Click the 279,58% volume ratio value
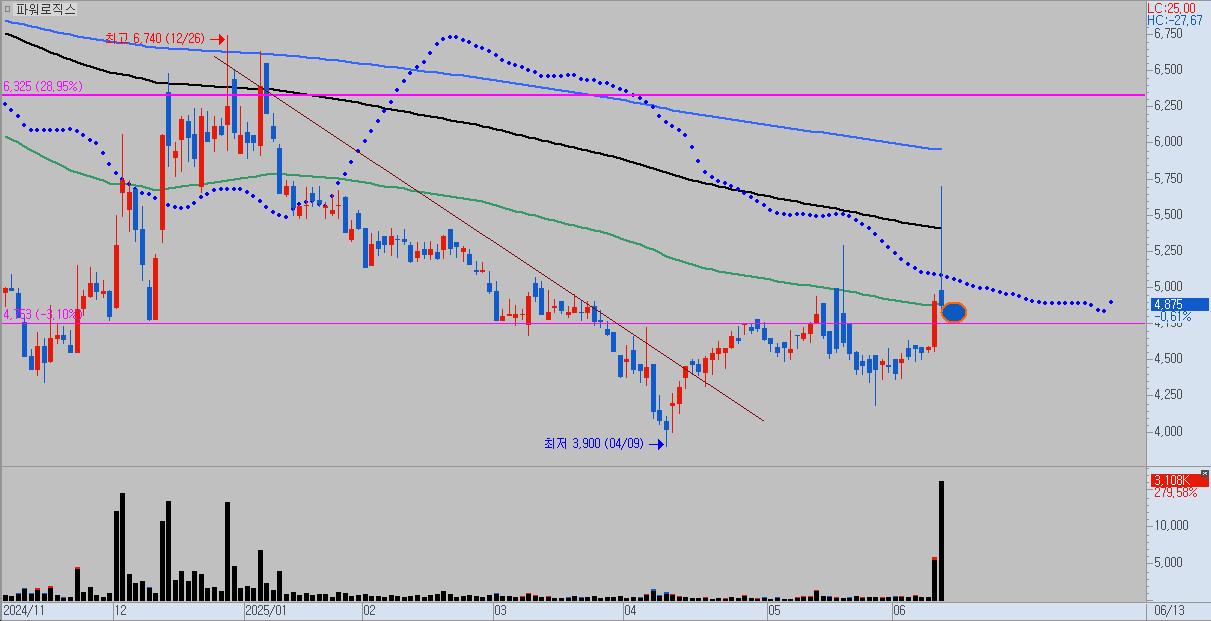 pyautogui.click(x=1175, y=493)
